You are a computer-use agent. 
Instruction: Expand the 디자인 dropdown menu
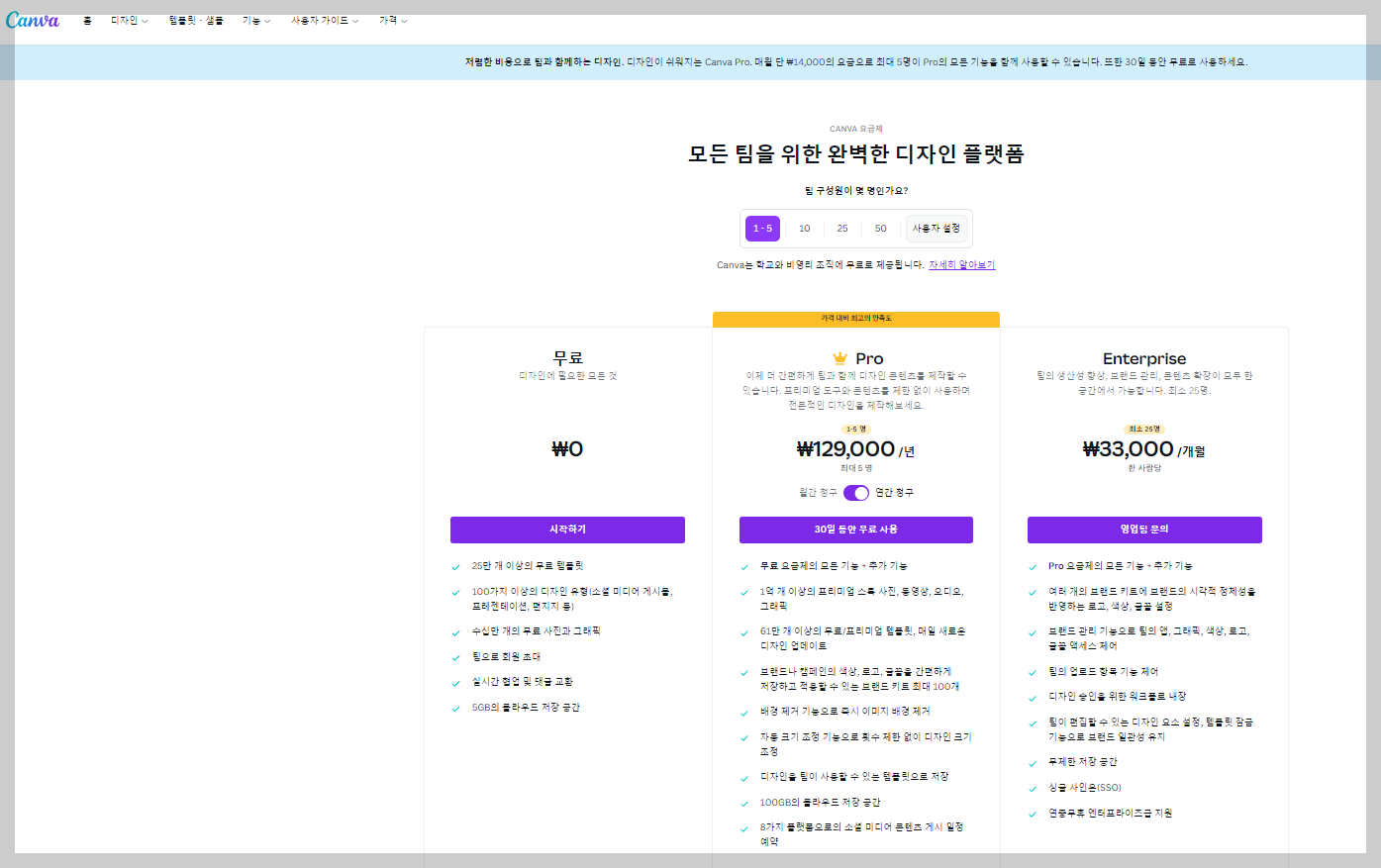coord(130,21)
